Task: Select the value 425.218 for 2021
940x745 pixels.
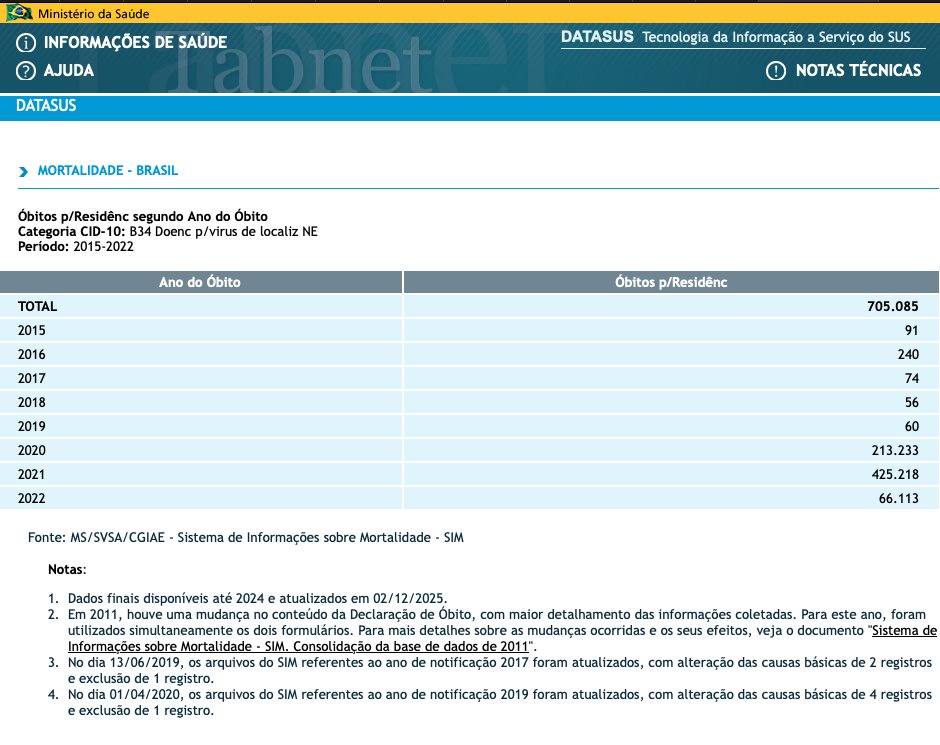Action: pyautogui.click(x=895, y=474)
